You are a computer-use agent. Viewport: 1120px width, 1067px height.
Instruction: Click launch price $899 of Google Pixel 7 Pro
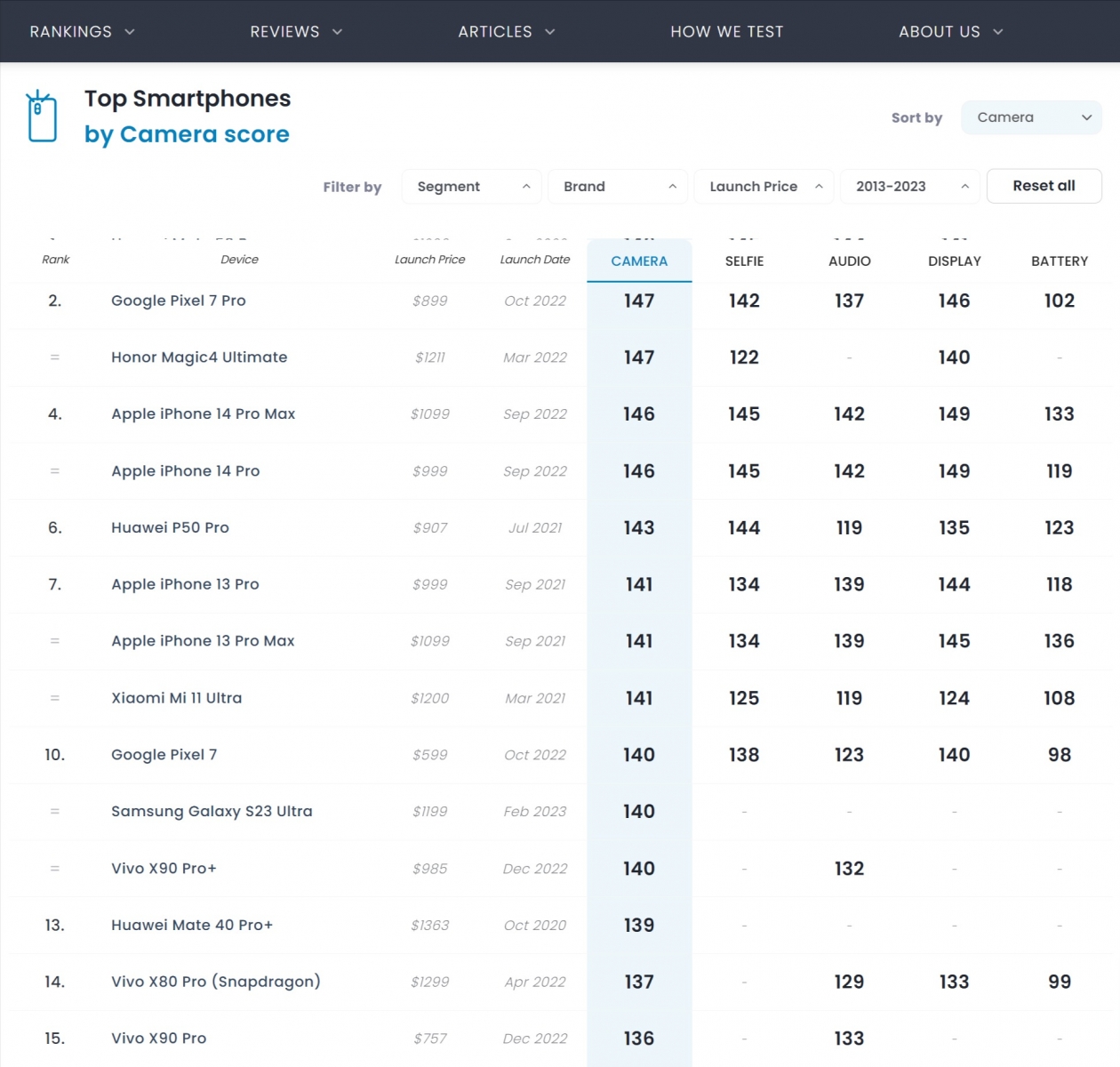430,301
